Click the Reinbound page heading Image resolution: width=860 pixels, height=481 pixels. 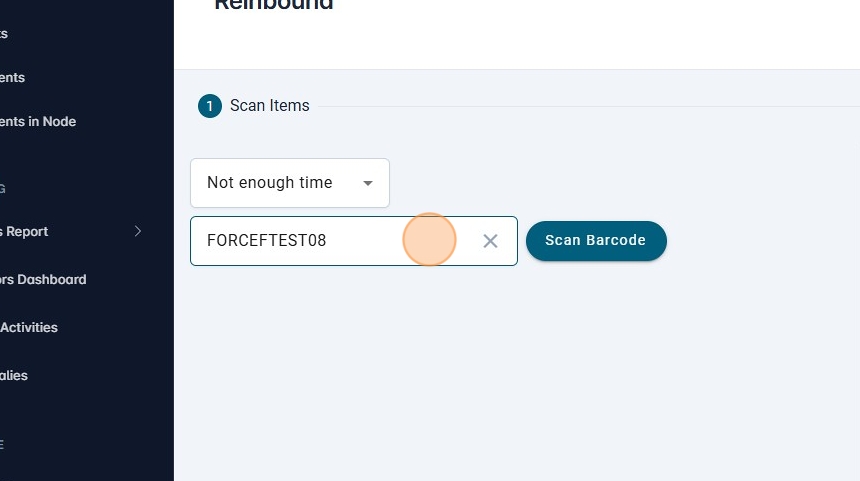pos(273,5)
